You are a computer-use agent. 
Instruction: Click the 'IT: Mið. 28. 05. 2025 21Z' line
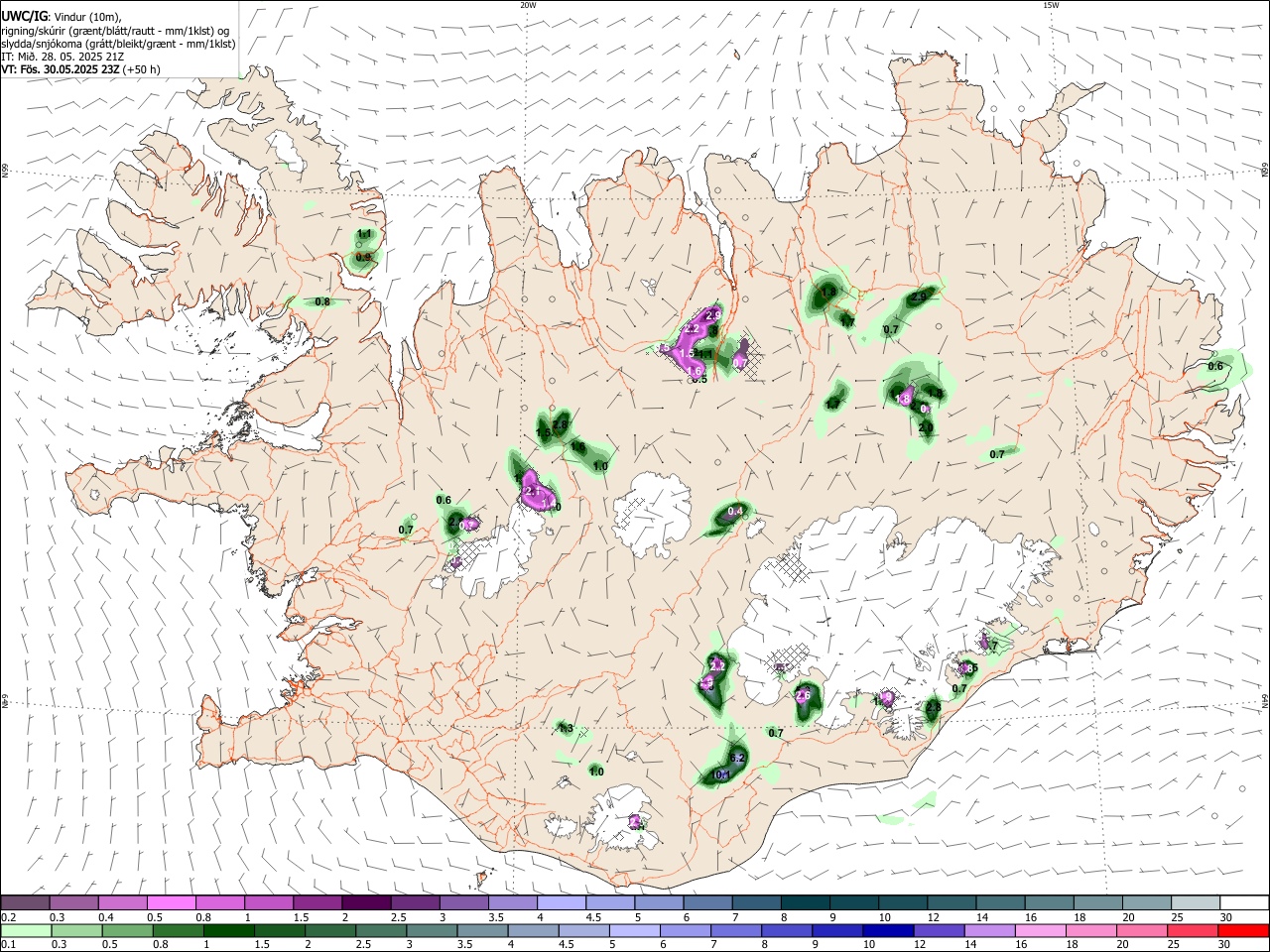click(x=63, y=57)
